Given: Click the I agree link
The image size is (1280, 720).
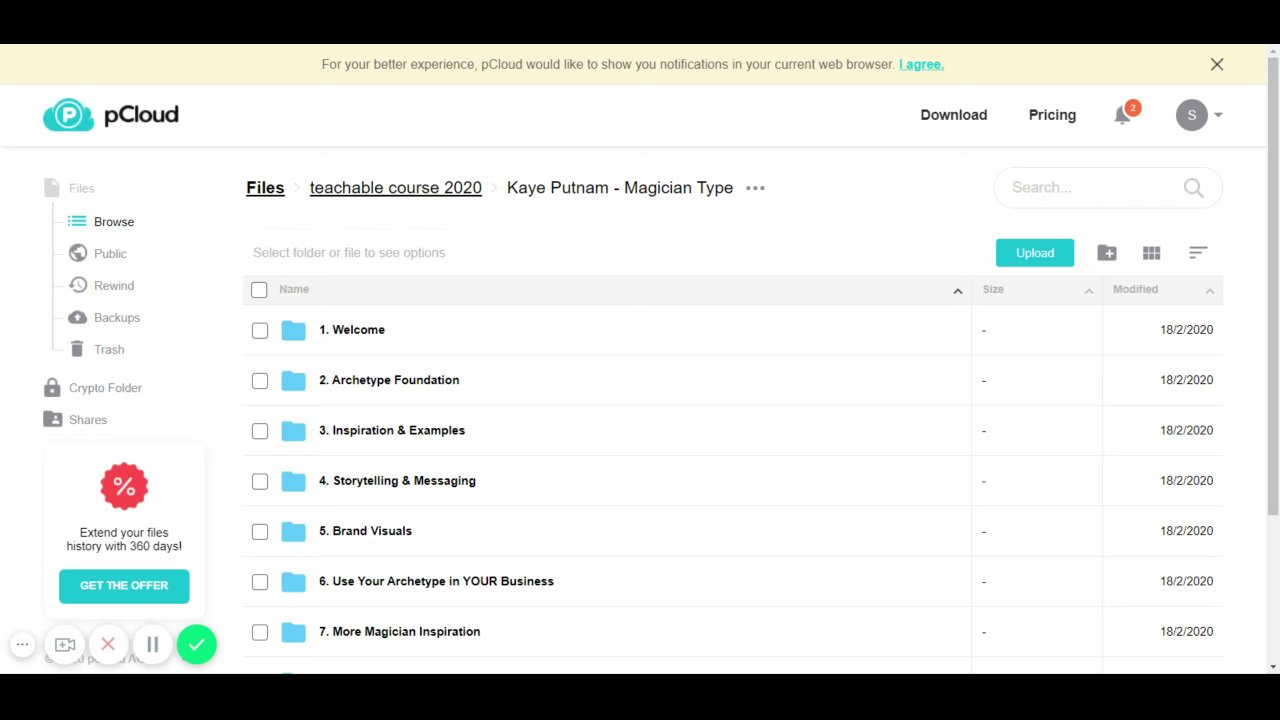Looking at the screenshot, I should pyautogui.click(x=921, y=64).
